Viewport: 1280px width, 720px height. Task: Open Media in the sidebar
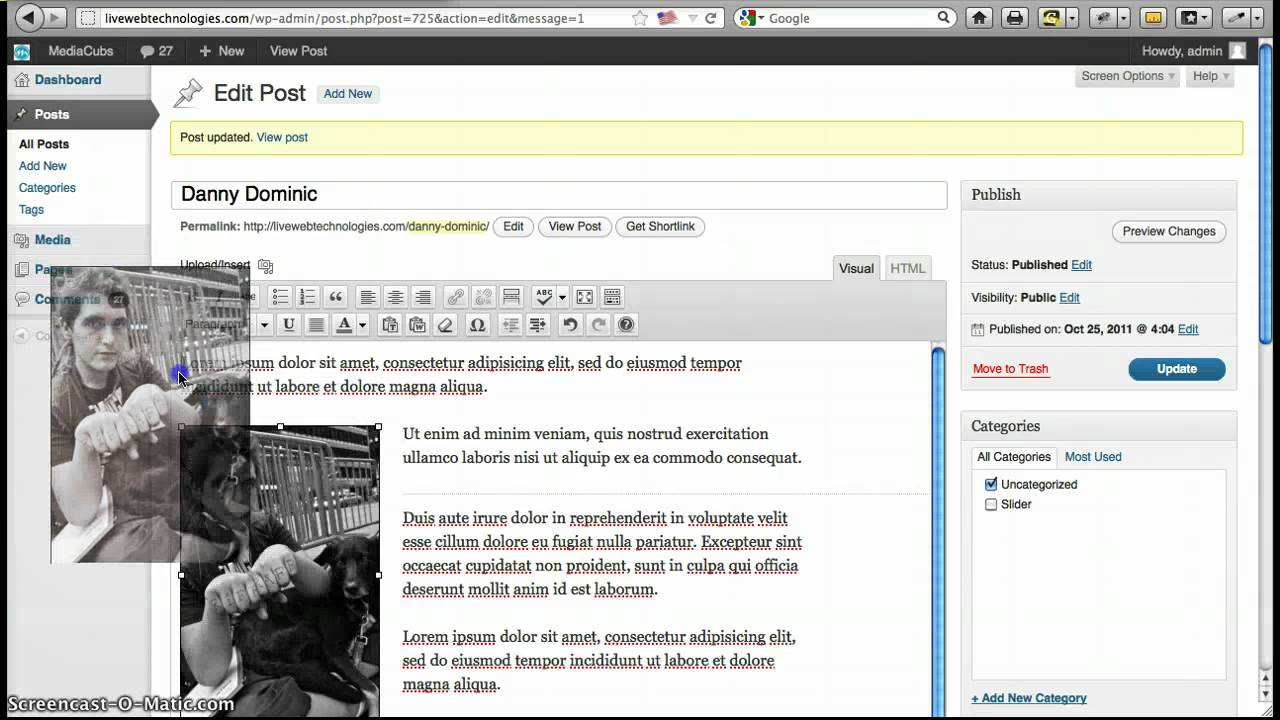click(53, 240)
